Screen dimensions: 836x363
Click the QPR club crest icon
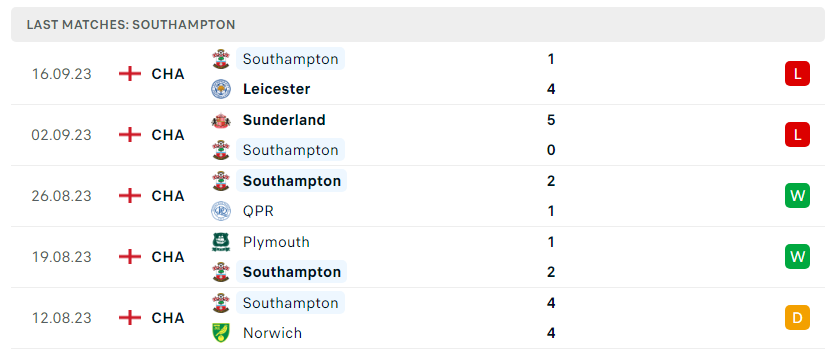(221, 211)
